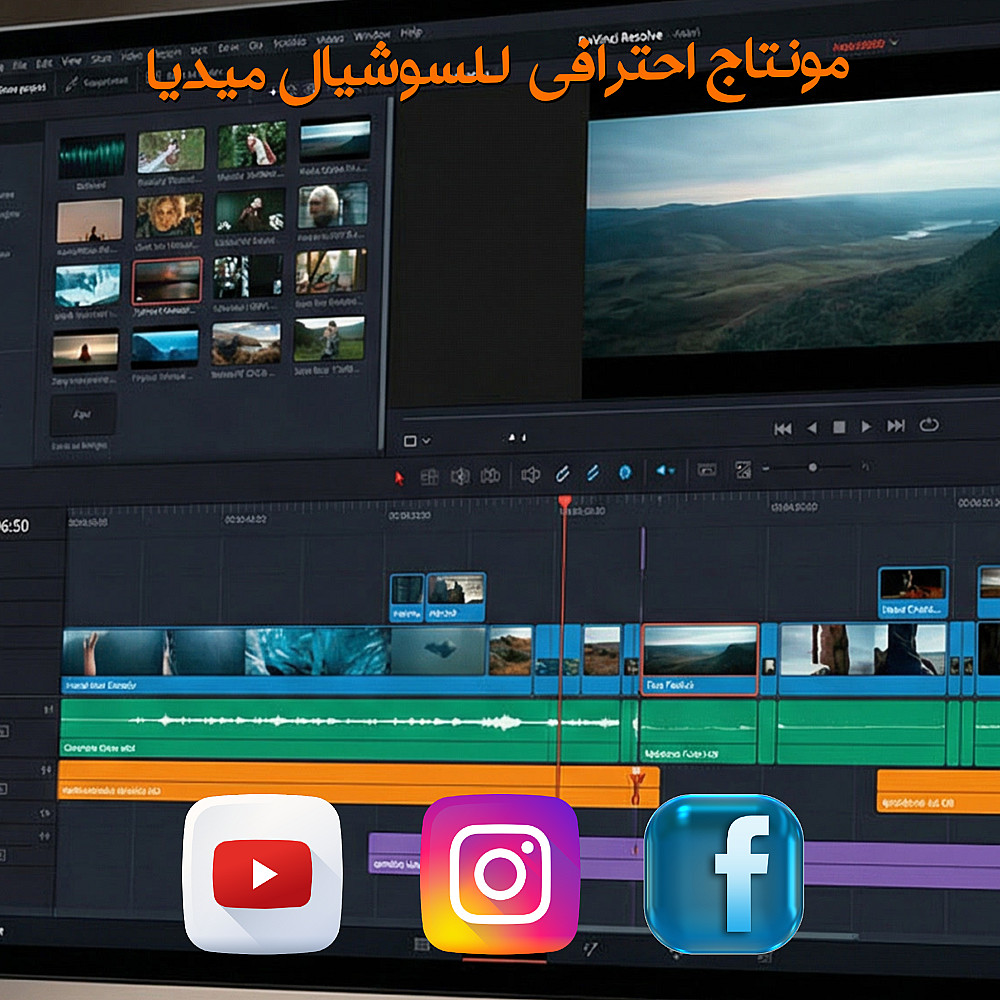Click the zoom-to-fit timeline icon
Image resolution: width=1000 pixels, height=1000 pixels.
pyautogui.click(x=743, y=470)
